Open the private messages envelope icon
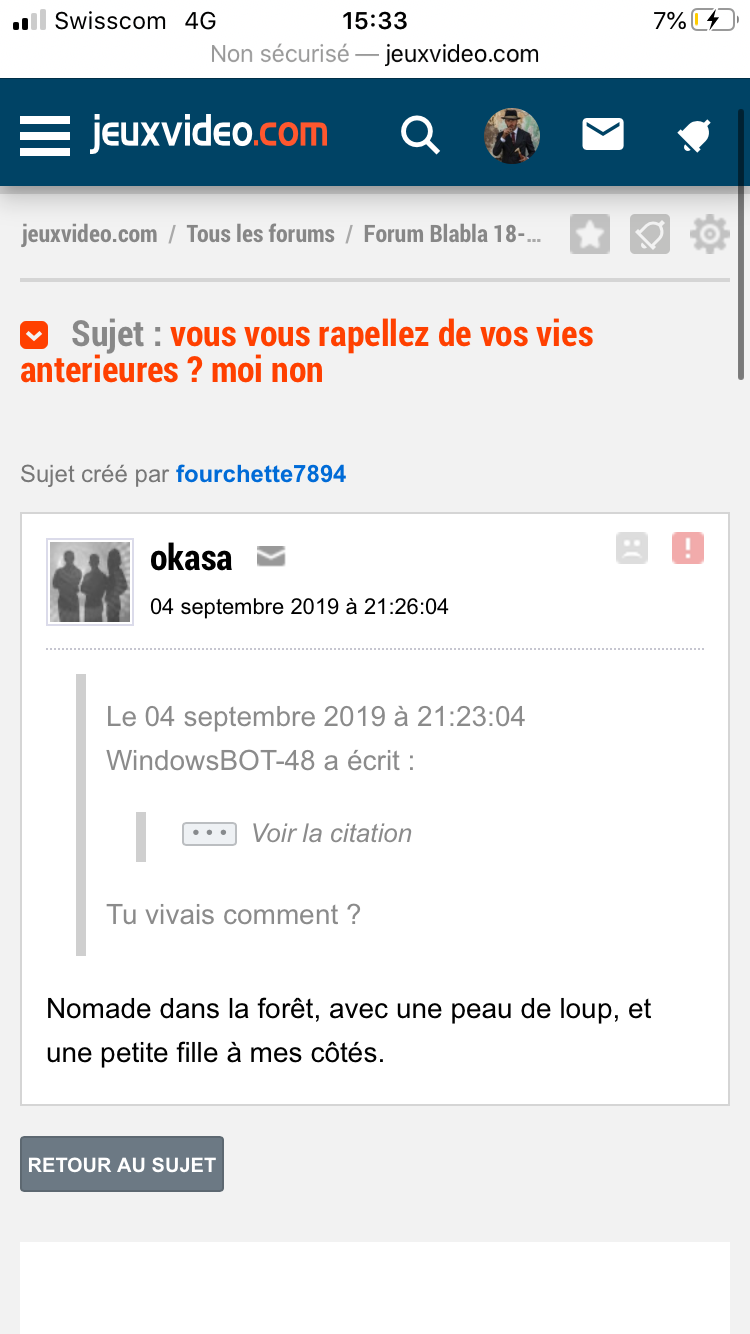The width and height of the screenshot is (750, 1334). (603, 134)
